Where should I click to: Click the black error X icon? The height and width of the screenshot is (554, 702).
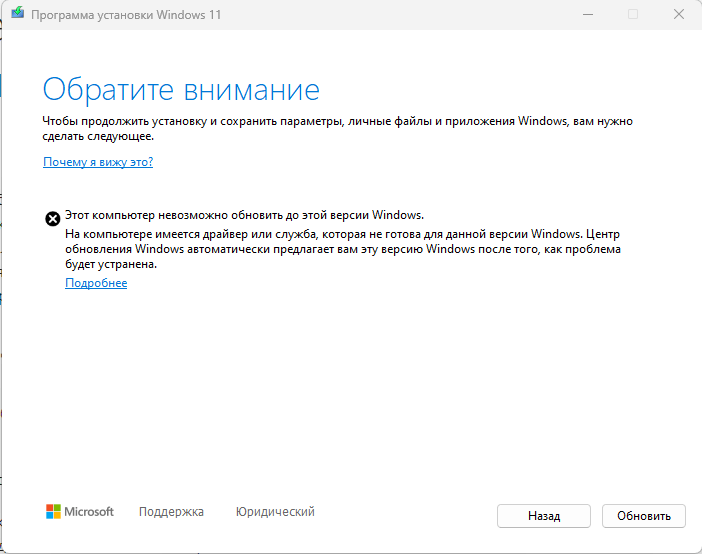click(x=53, y=219)
